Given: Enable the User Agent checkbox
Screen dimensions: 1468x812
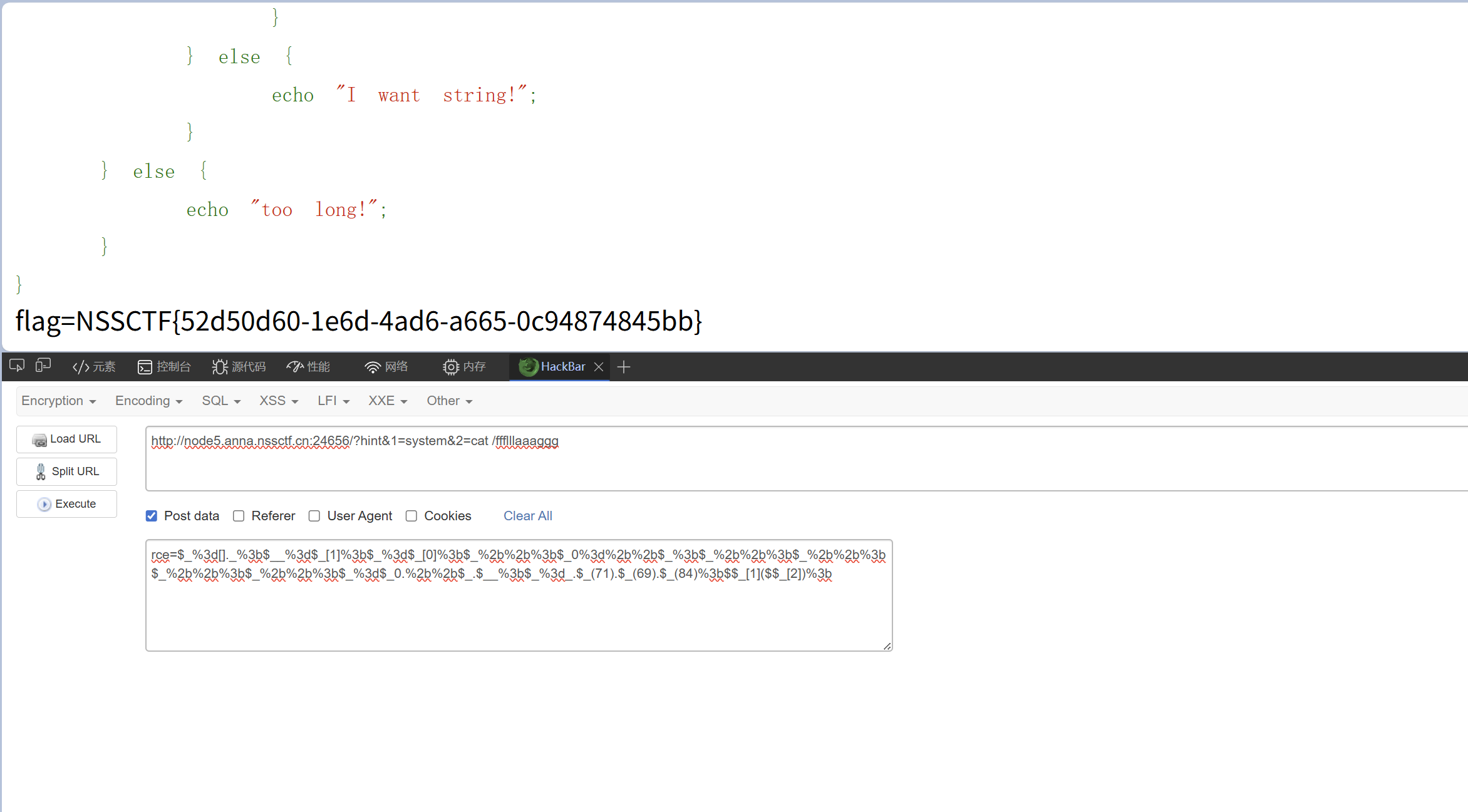Looking at the screenshot, I should click(x=314, y=516).
